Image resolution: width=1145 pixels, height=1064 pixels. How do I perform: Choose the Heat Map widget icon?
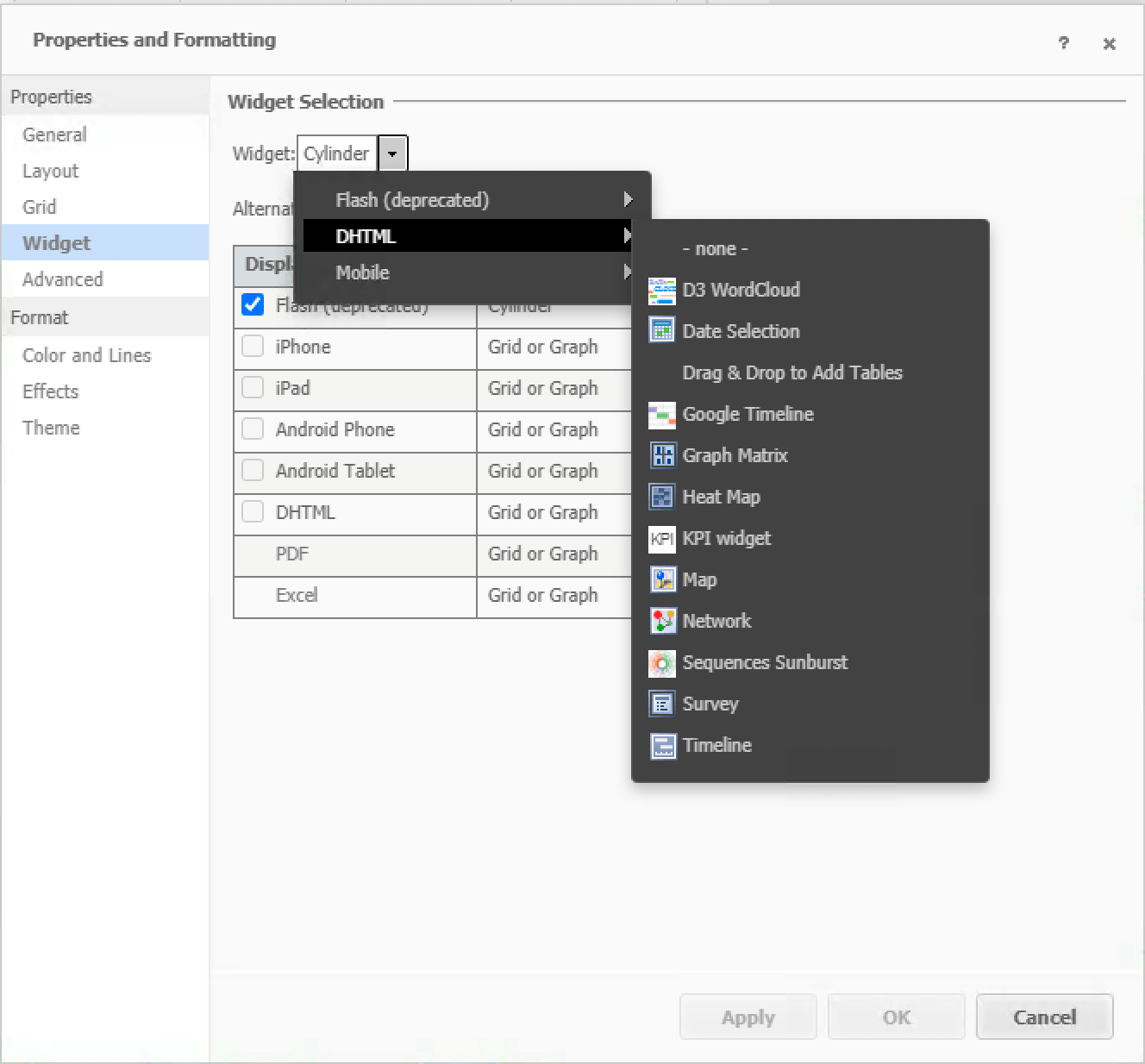tap(661, 497)
